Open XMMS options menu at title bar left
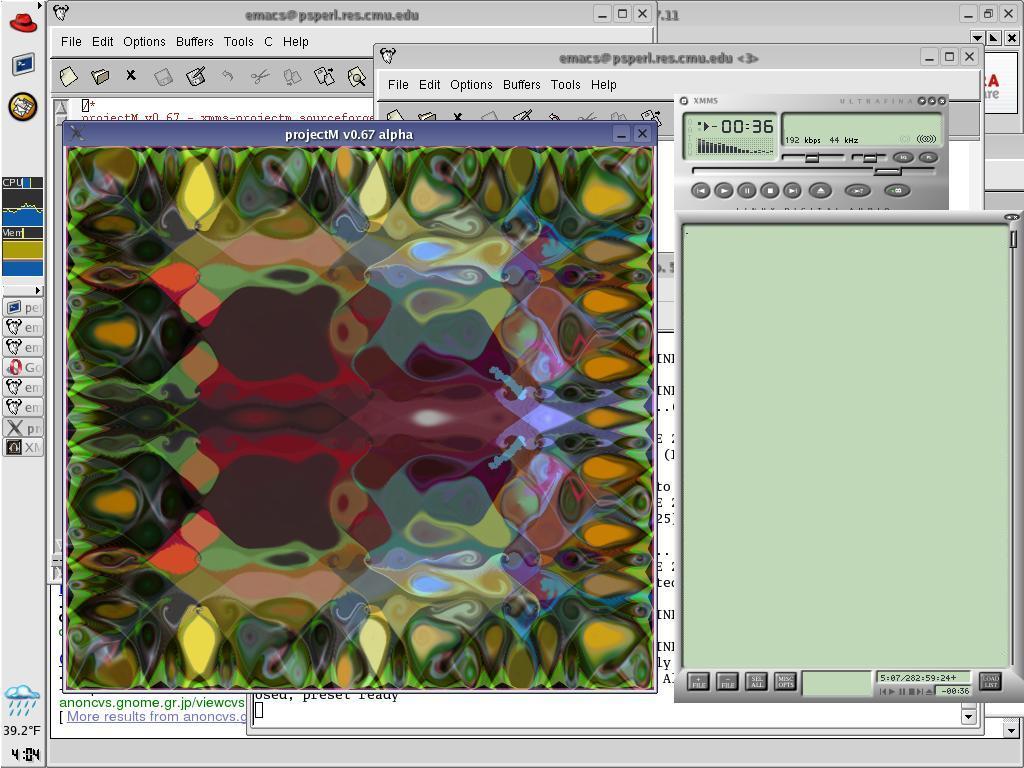 (684, 101)
